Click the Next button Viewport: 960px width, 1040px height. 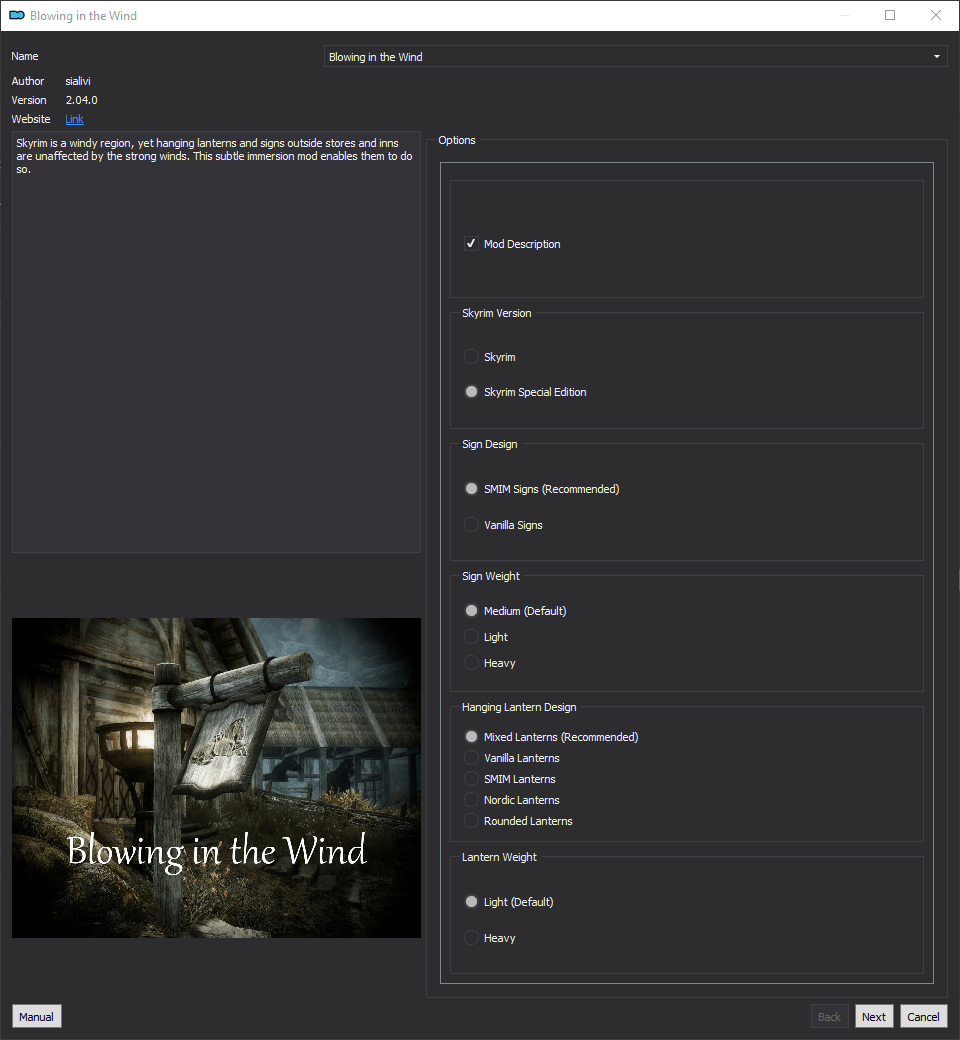[x=874, y=1017]
